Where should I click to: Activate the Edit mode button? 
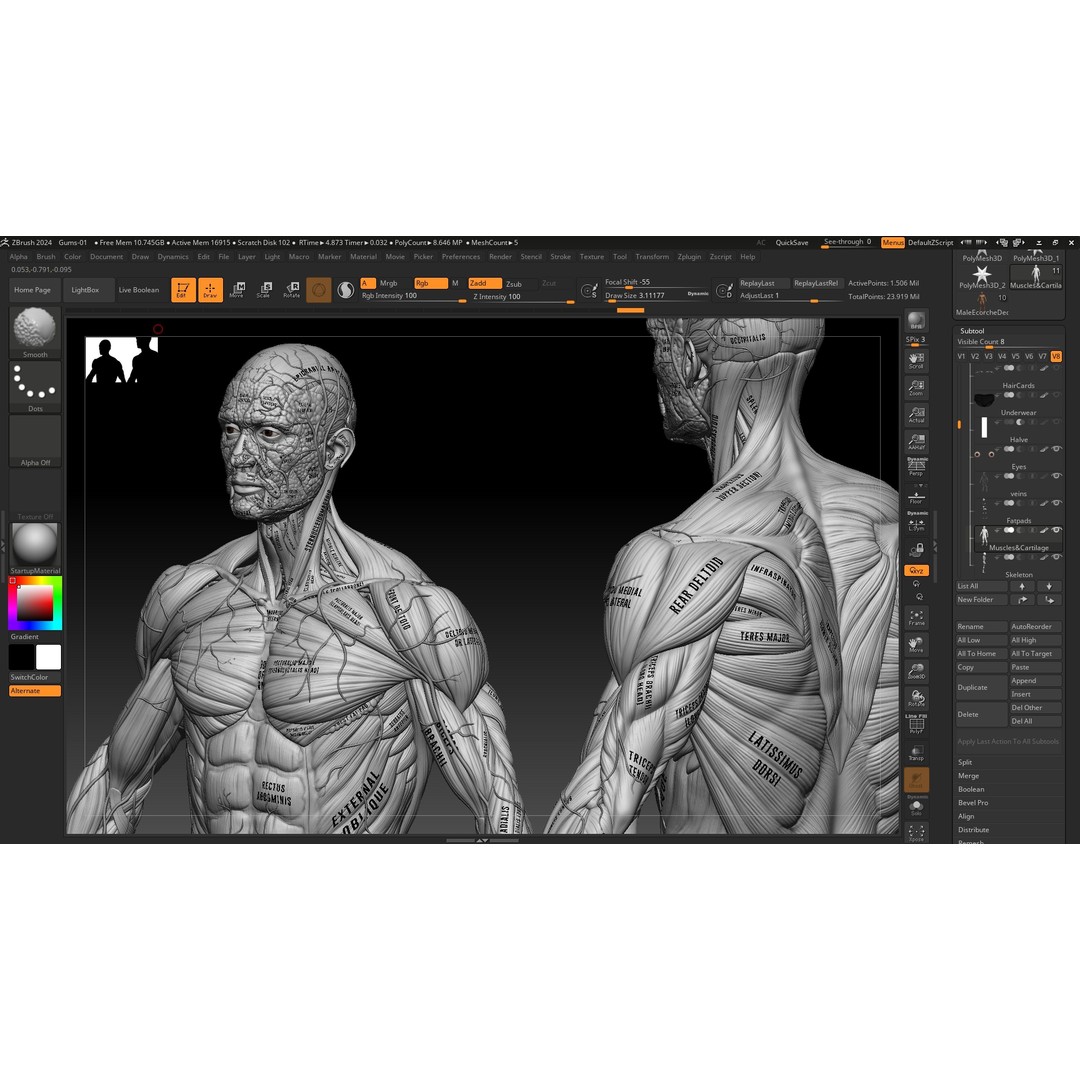183,290
